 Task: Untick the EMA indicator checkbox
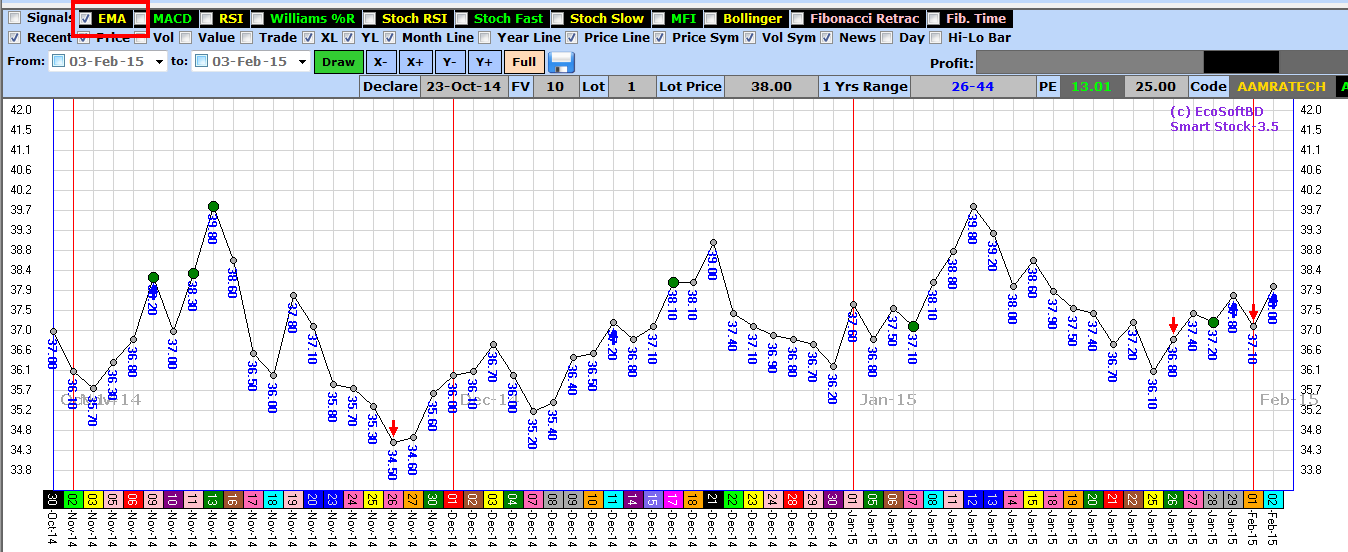pyautogui.click(x=86, y=18)
